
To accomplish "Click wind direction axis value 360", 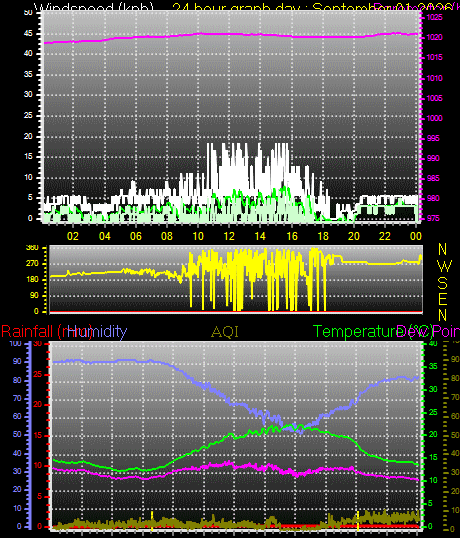I will [x=33, y=248].
